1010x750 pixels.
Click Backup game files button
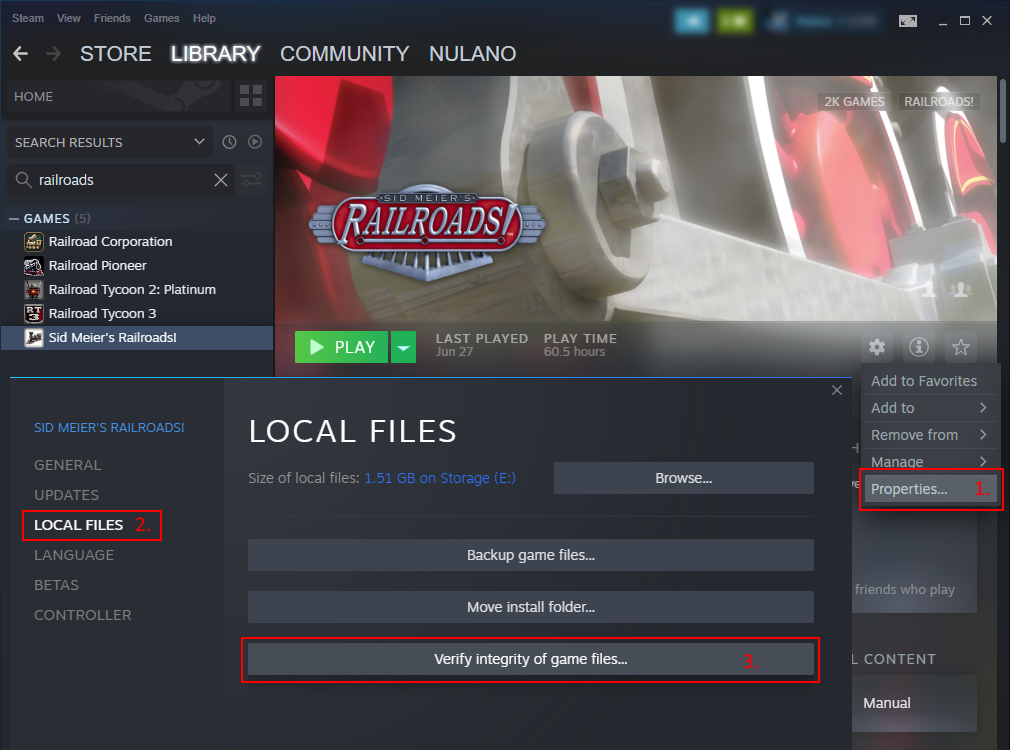click(531, 555)
